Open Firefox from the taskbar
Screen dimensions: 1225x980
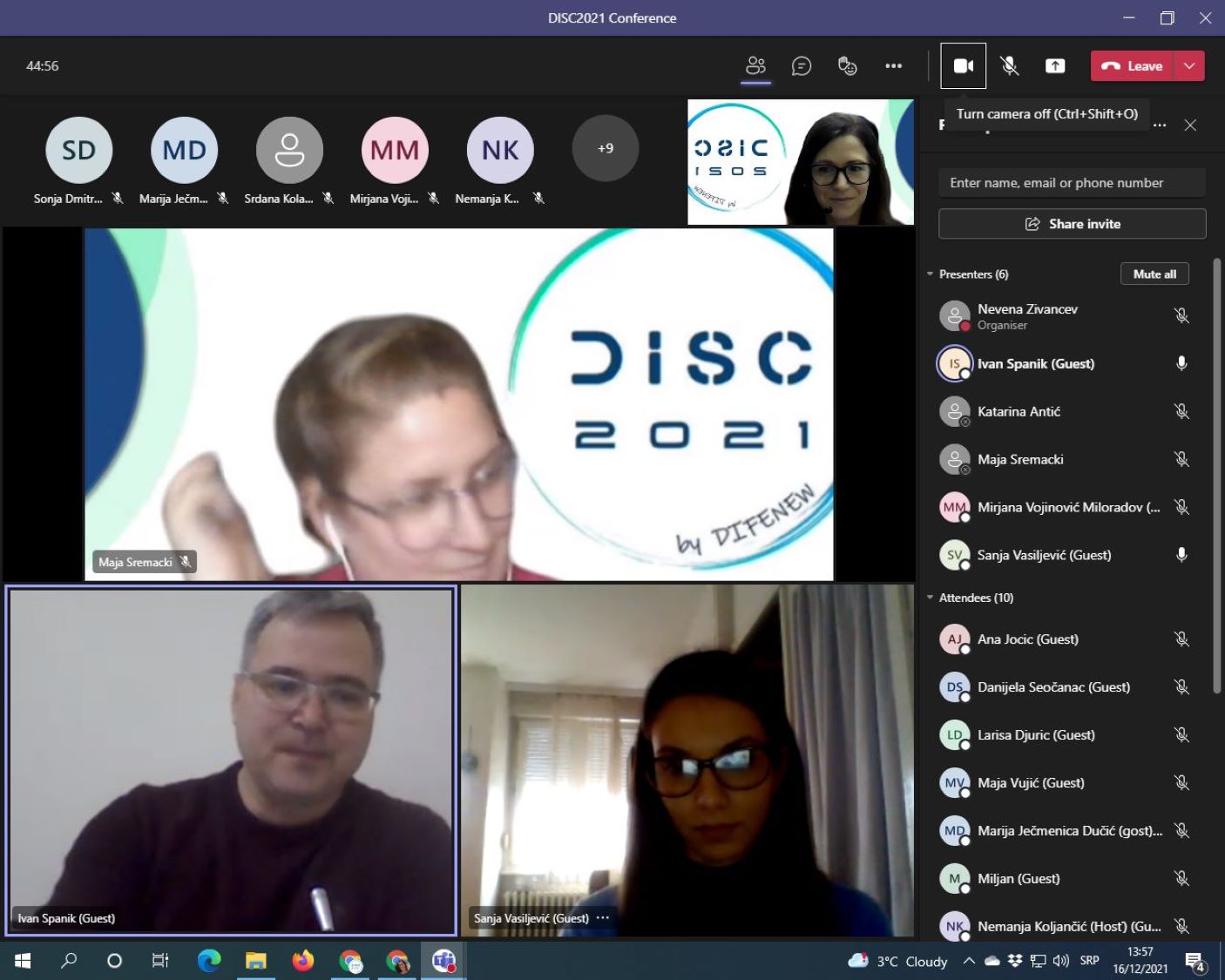pos(302,961)
